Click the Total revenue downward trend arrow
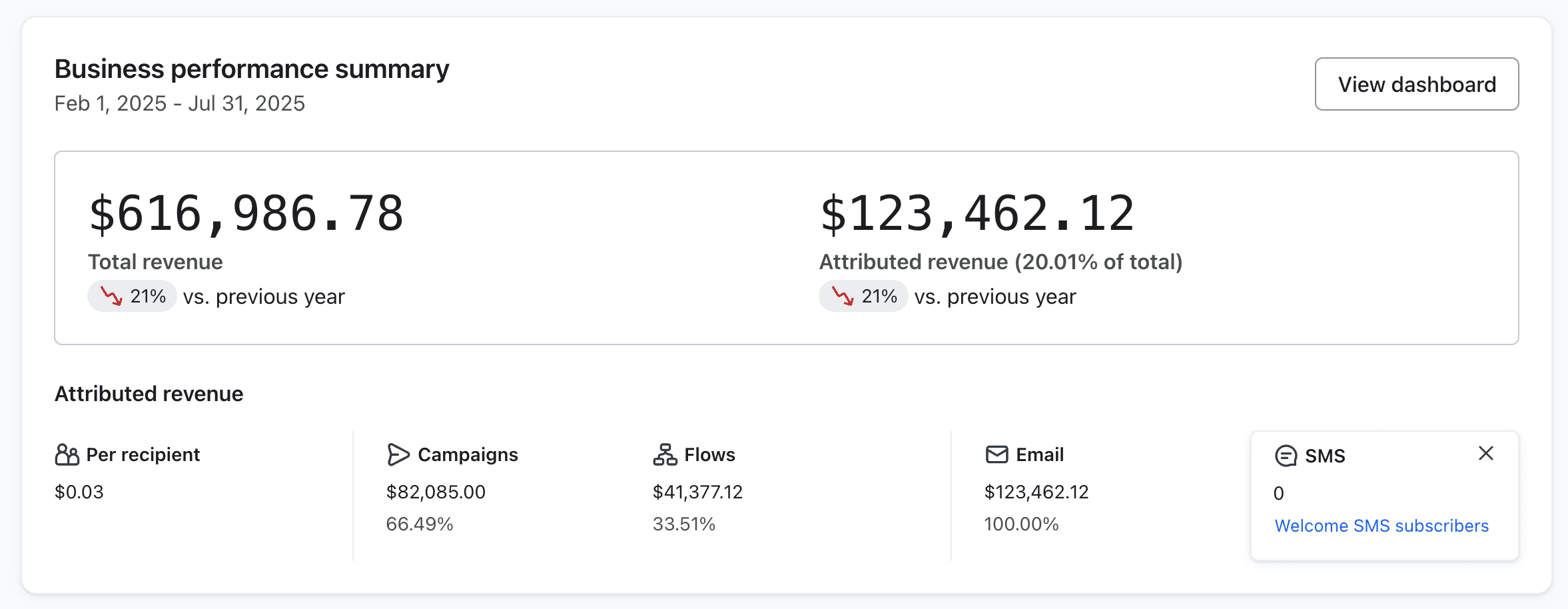The height and width of the screenshot is (609, 1568). click(110, 295)
